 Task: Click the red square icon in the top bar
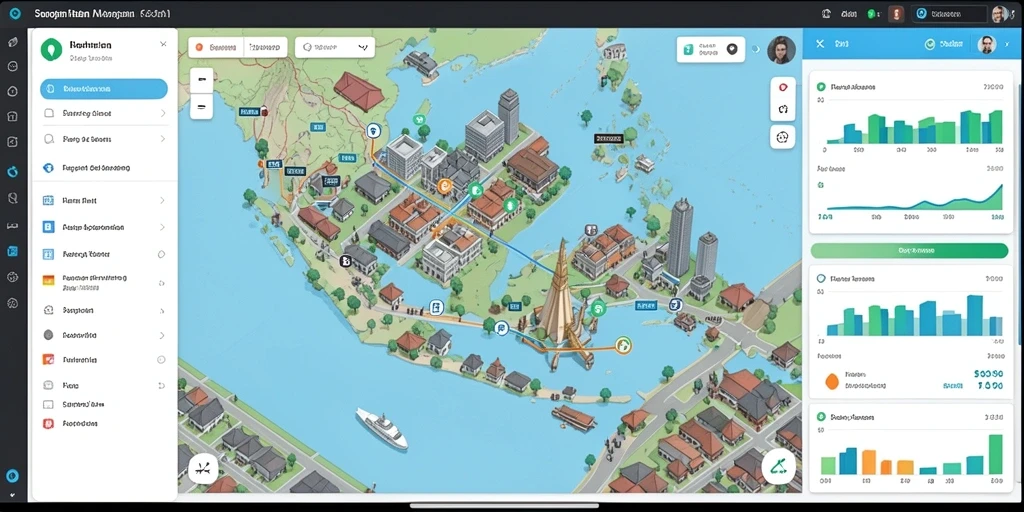pos(896,14)
